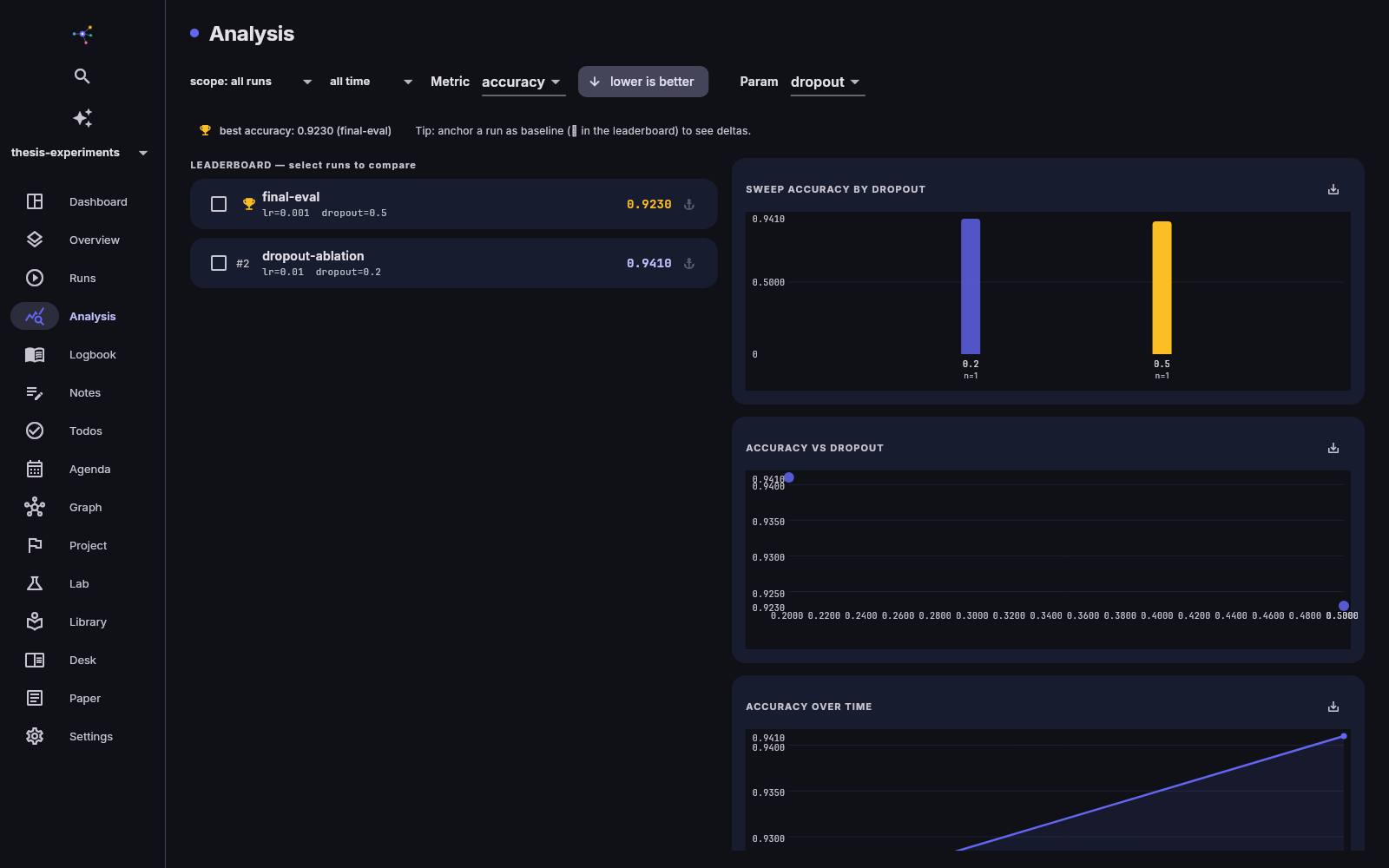Open the 'all time' range dropdown
This screenshot has width=1389, height=868.
[x=371, y=82]
